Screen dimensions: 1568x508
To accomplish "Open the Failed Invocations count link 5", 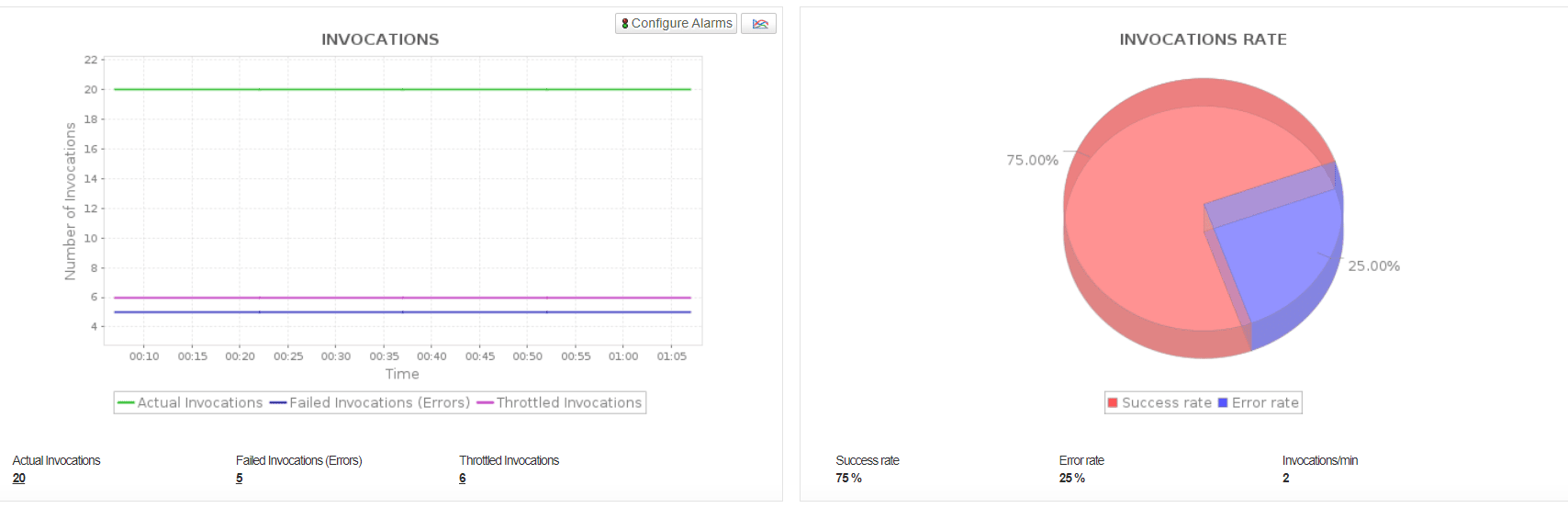I will (x=240, y=479).
